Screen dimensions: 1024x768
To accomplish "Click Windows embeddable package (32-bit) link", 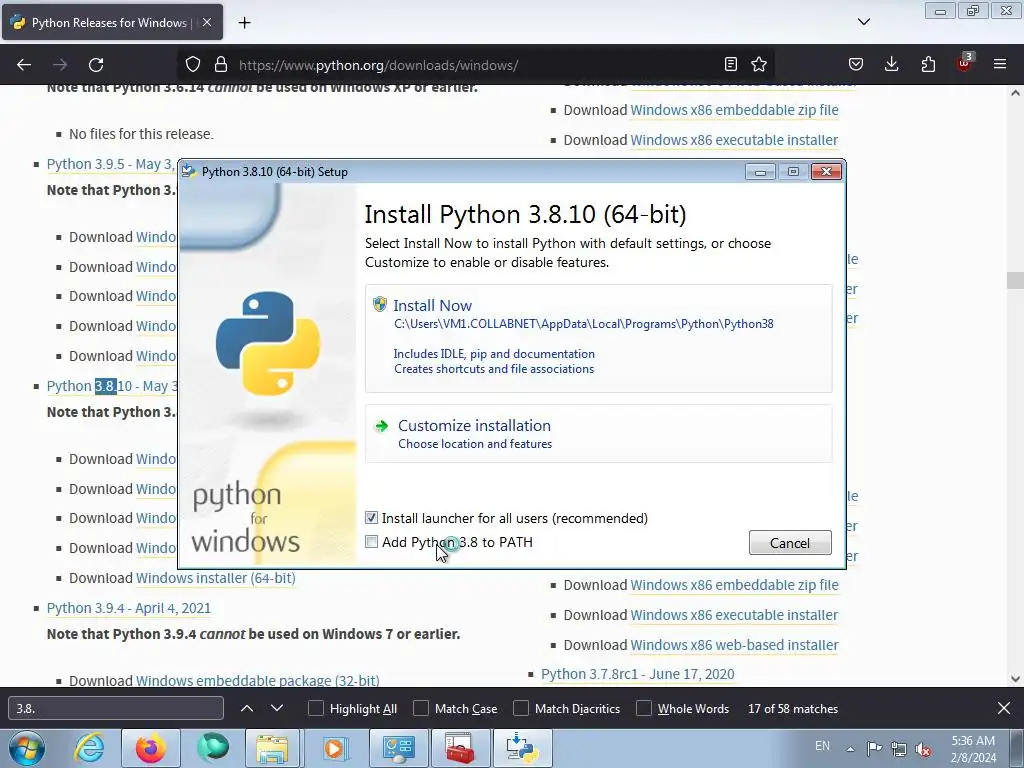I will click(257, 680).
